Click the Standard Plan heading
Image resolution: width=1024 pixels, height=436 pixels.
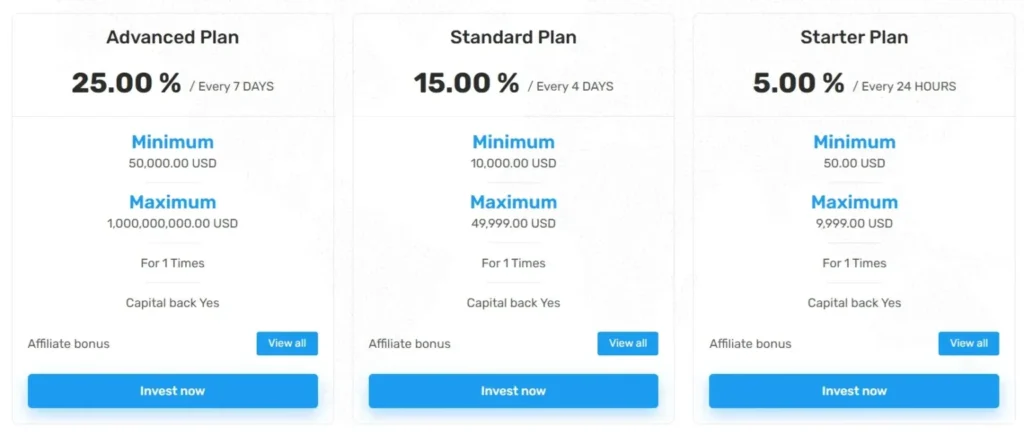pos(513,38)
